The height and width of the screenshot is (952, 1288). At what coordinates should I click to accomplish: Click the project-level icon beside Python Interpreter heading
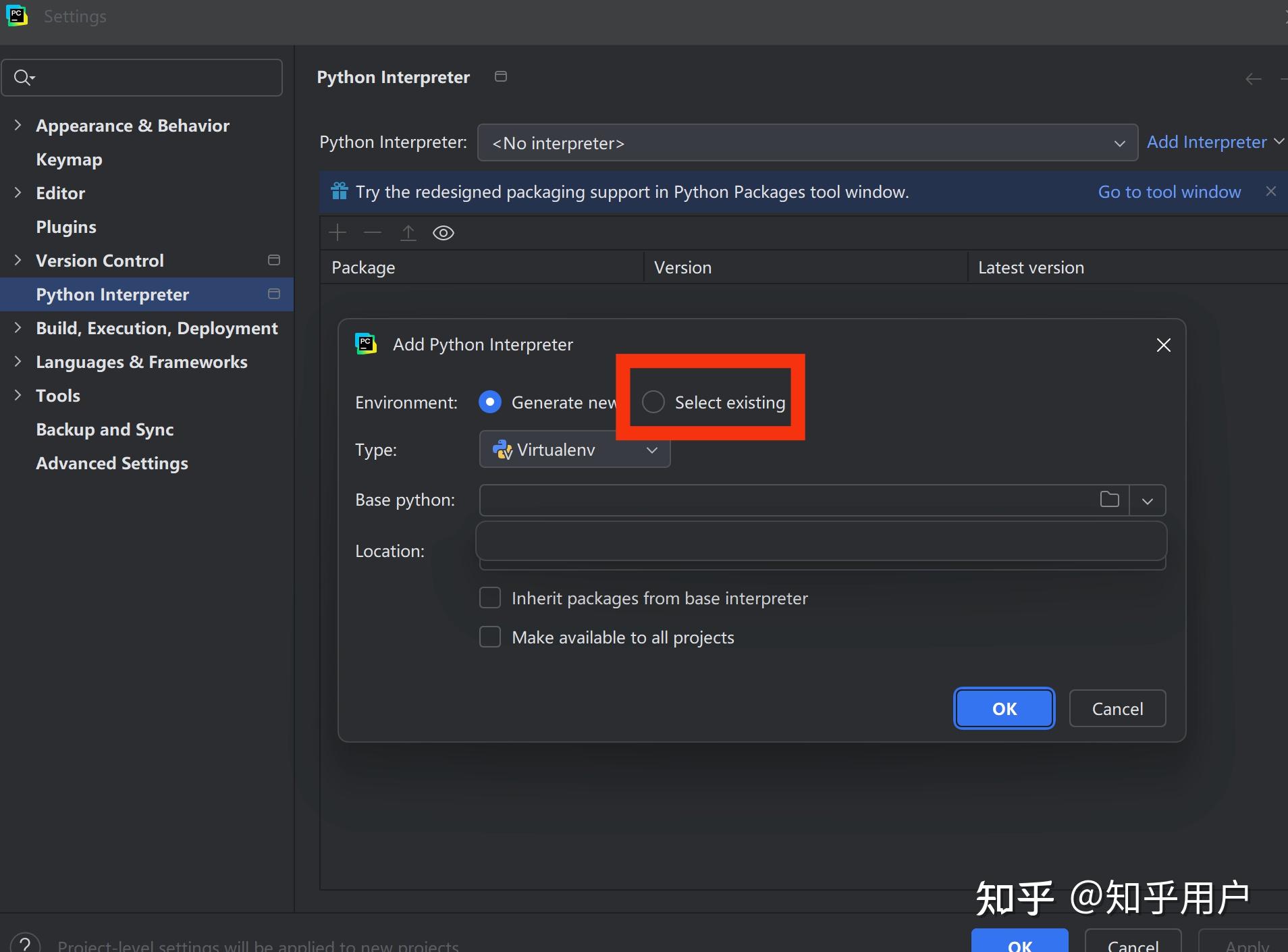501,76
